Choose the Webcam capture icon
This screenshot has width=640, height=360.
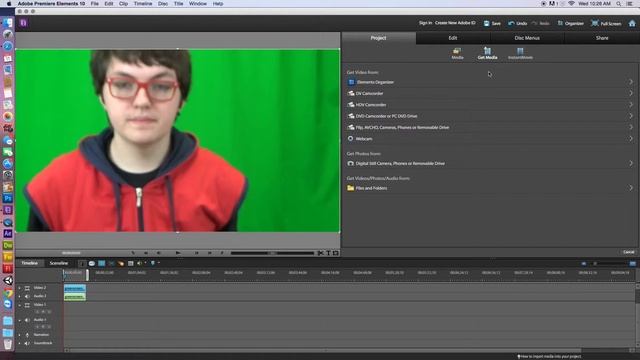point(350,139)
